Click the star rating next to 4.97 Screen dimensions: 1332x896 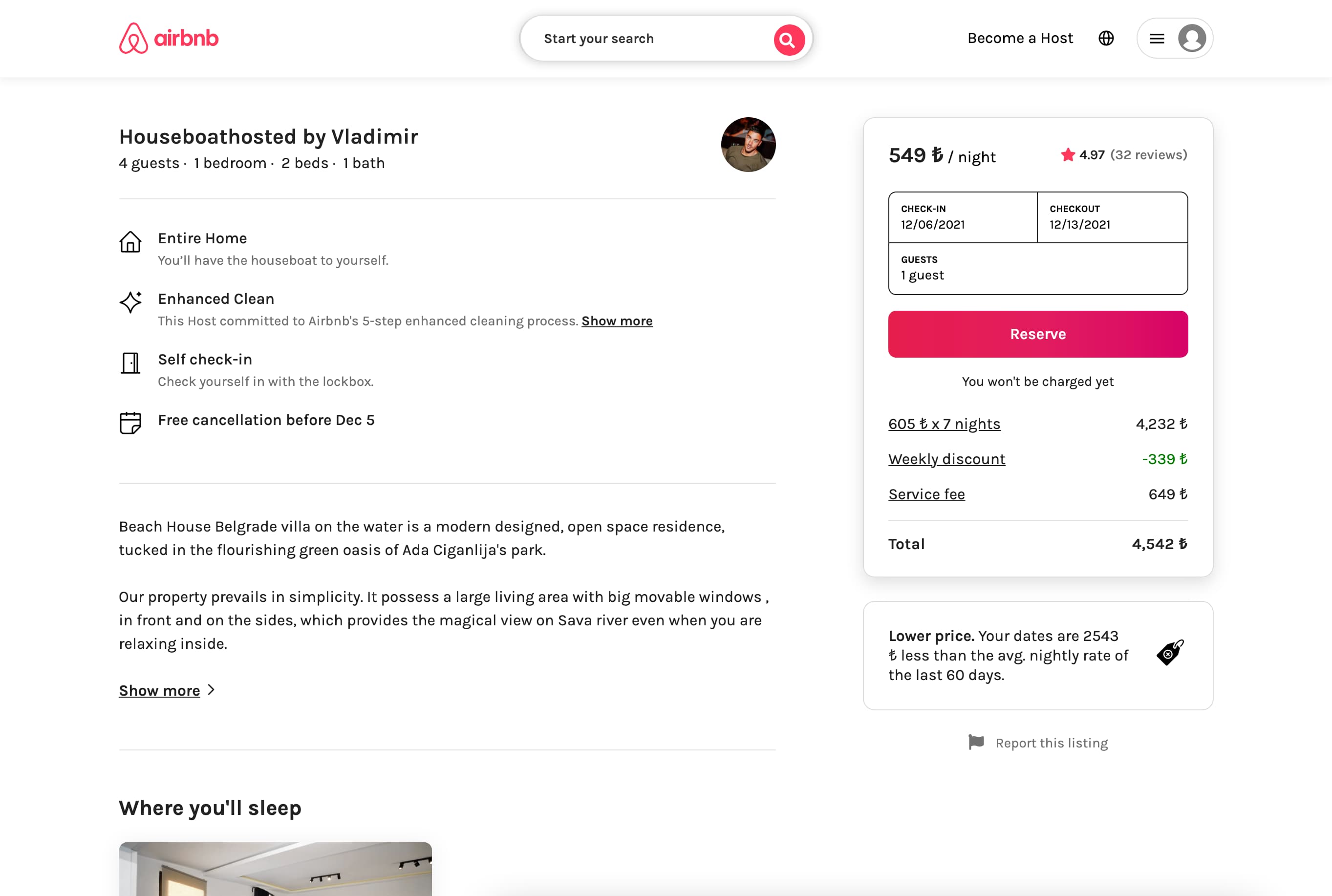[1069, 154]
